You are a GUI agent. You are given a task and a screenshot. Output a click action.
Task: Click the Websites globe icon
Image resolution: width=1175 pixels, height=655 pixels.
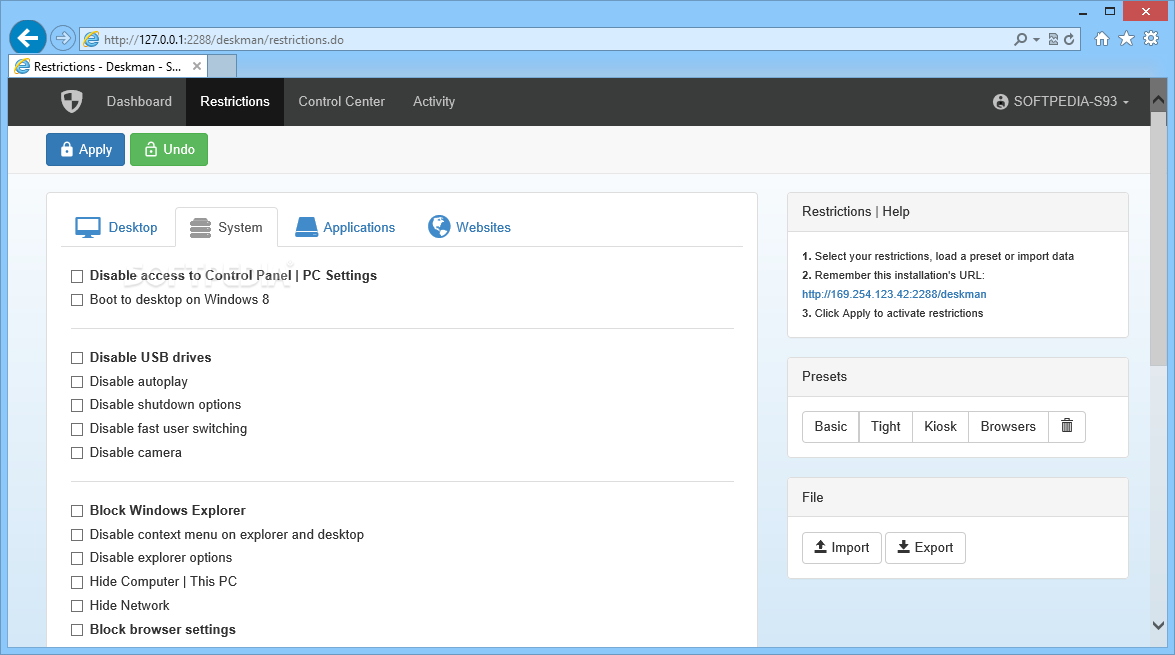(439, 226)
